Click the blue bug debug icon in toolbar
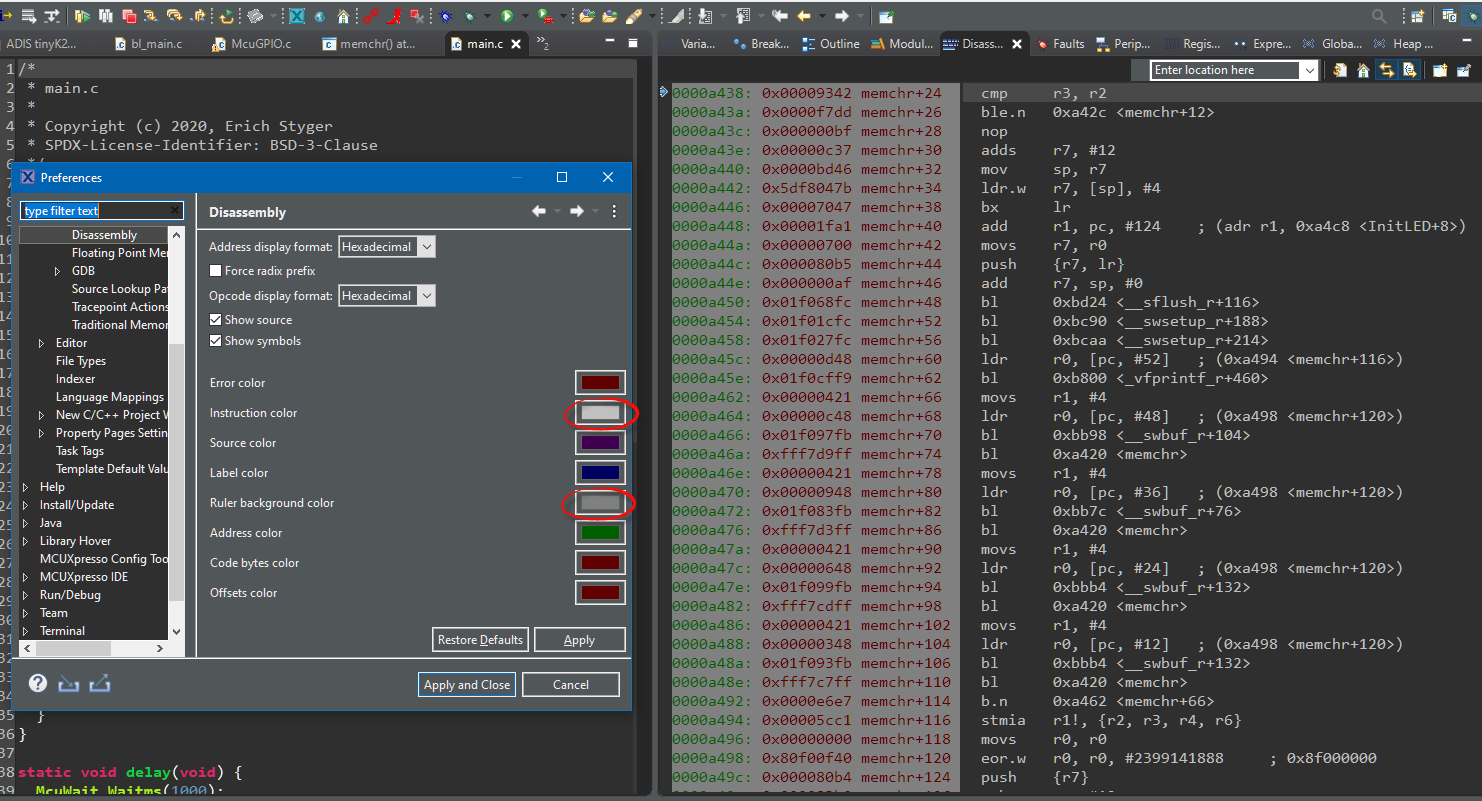This screenshot has height=801, width=1482. 445,16
